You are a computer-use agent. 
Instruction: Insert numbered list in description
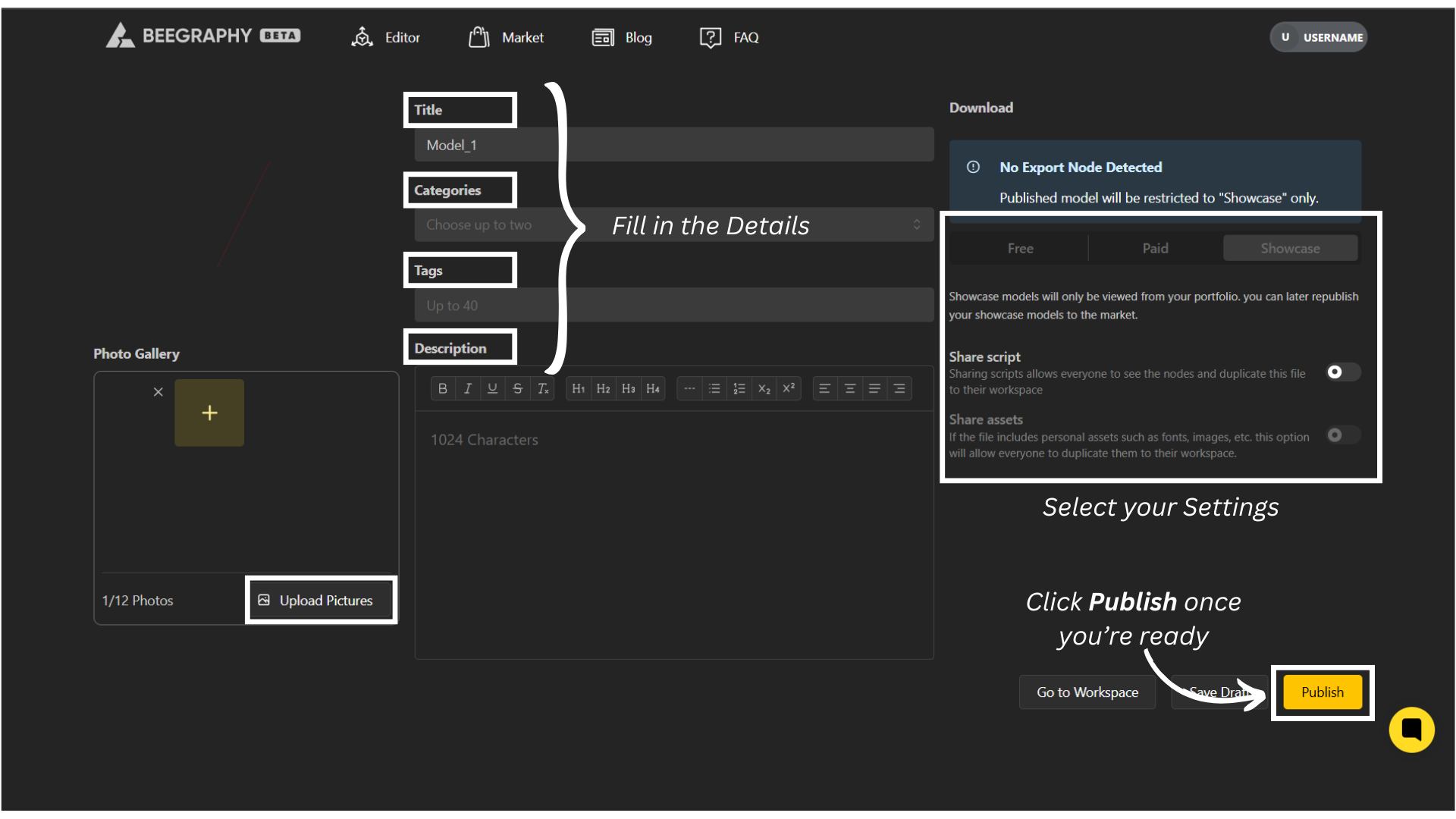click(x=739, y=389)
